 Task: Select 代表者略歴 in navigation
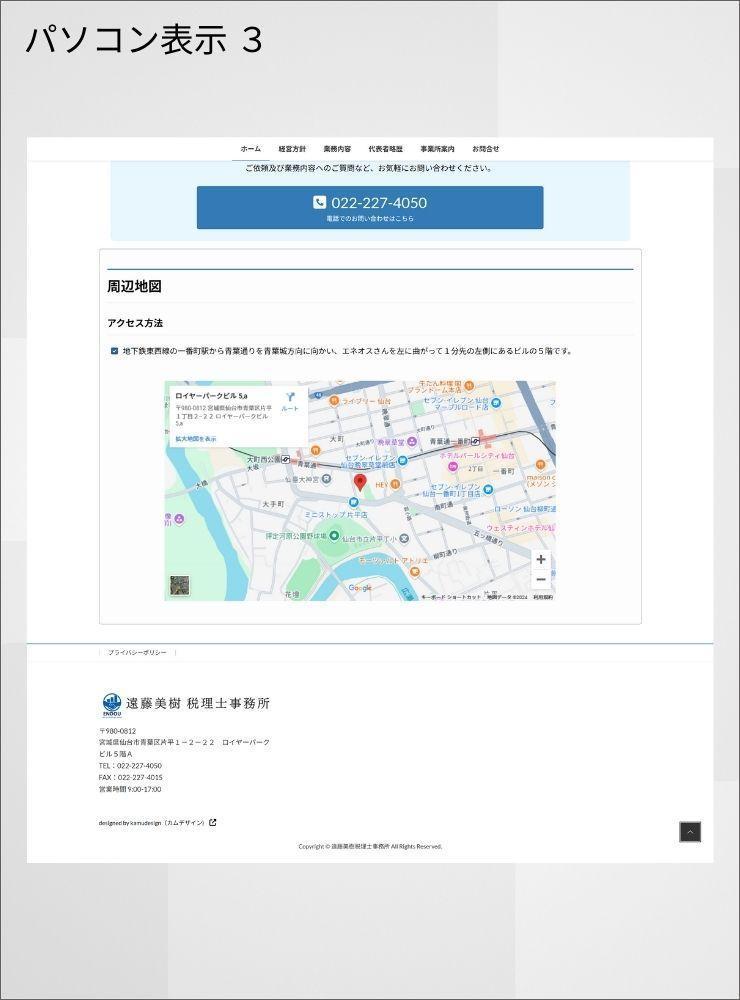[x=385, y=149]
